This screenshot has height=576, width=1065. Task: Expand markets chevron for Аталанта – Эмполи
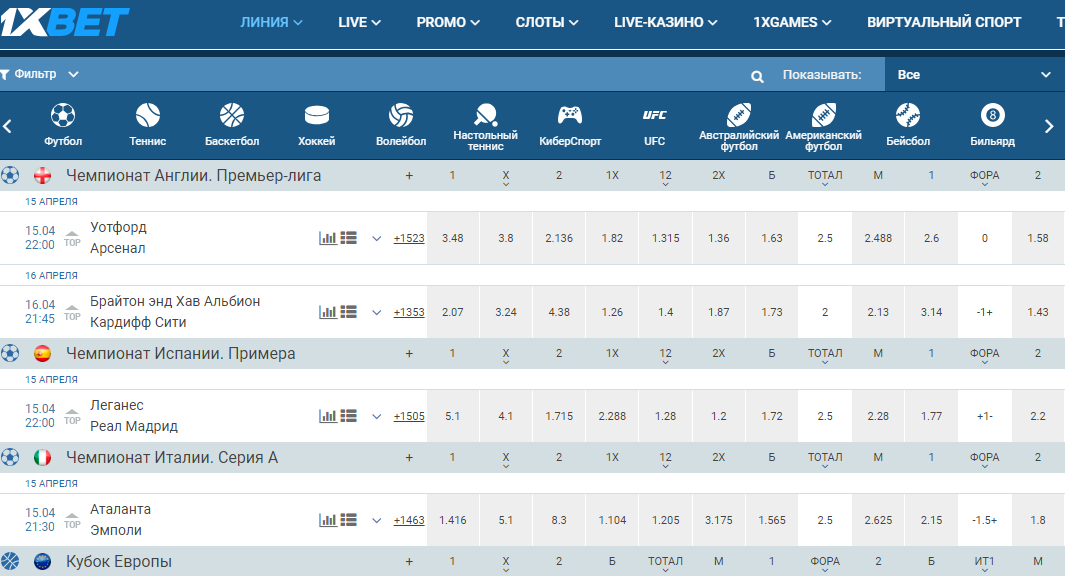click(x=377, y=520)
